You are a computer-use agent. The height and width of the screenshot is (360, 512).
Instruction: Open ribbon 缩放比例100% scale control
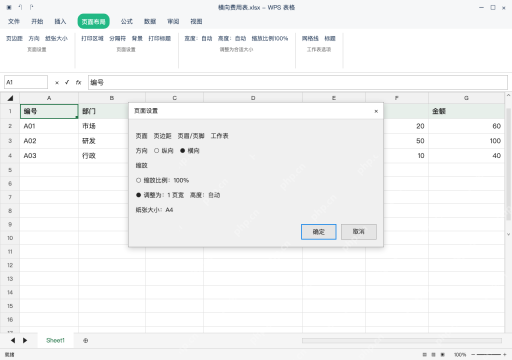coord(270,39)
